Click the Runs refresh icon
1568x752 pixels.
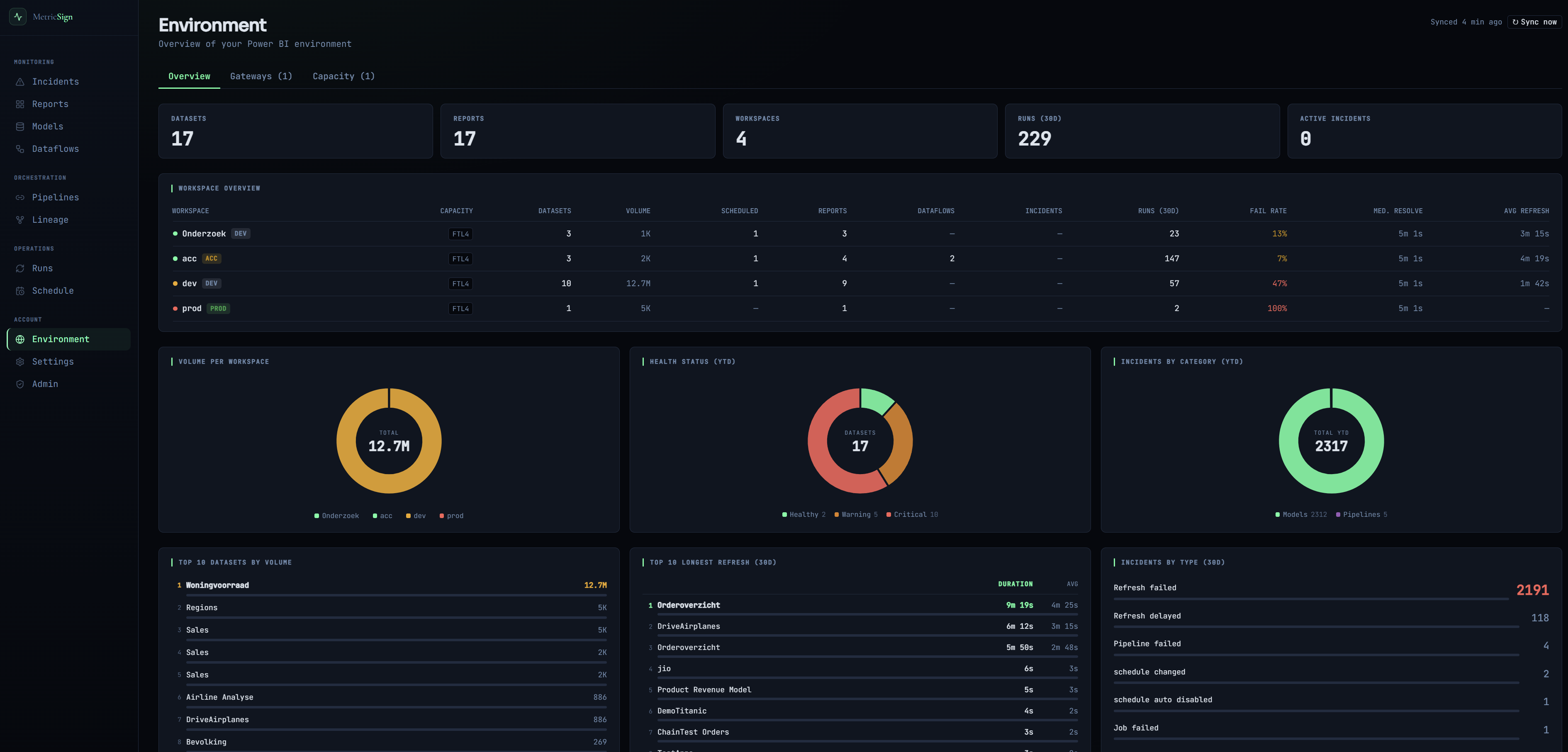click(20, 268)
